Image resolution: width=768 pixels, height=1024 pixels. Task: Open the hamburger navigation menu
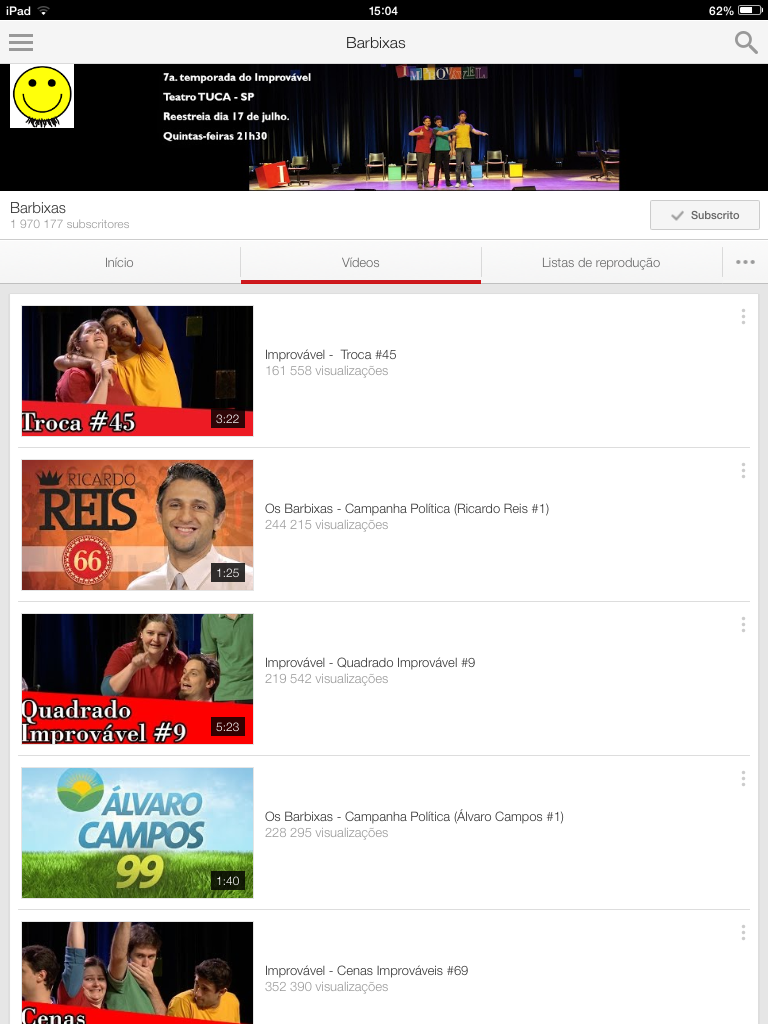21,42
